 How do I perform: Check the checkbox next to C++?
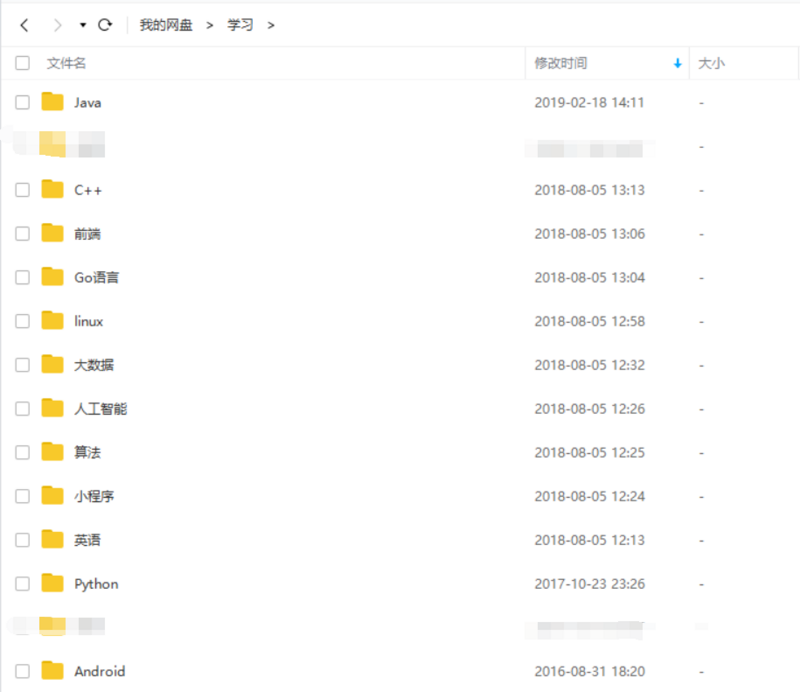tap(21, 189)
